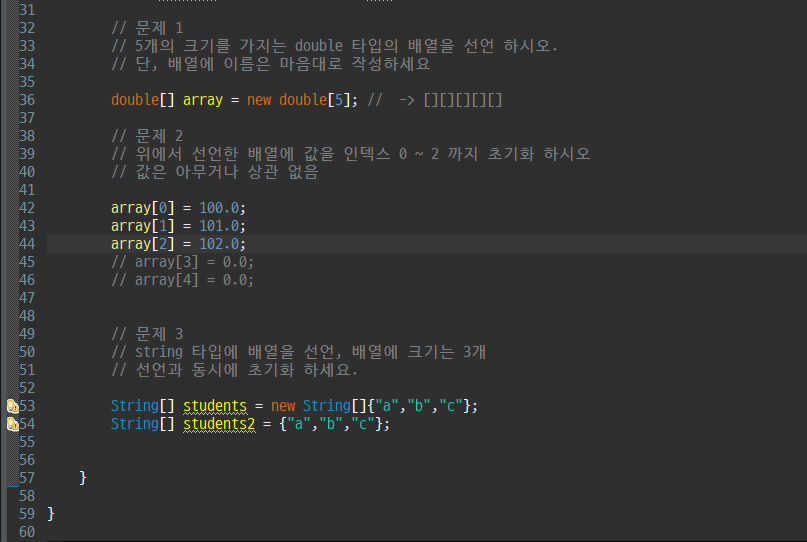
Task: Click line number 44 in the gutter
Action: click(x=27, y=244)
